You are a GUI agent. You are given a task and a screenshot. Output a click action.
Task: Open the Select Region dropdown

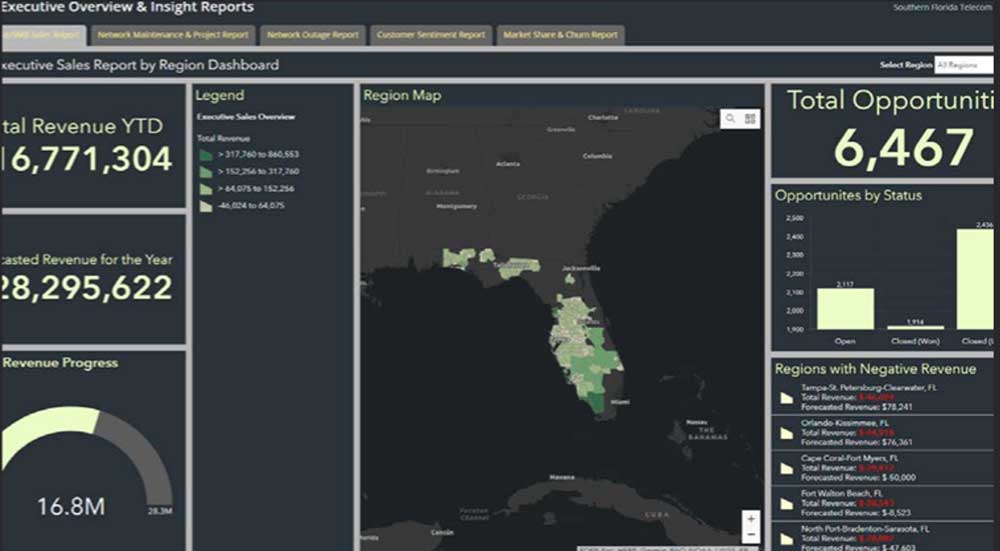(x=963, y=65)
